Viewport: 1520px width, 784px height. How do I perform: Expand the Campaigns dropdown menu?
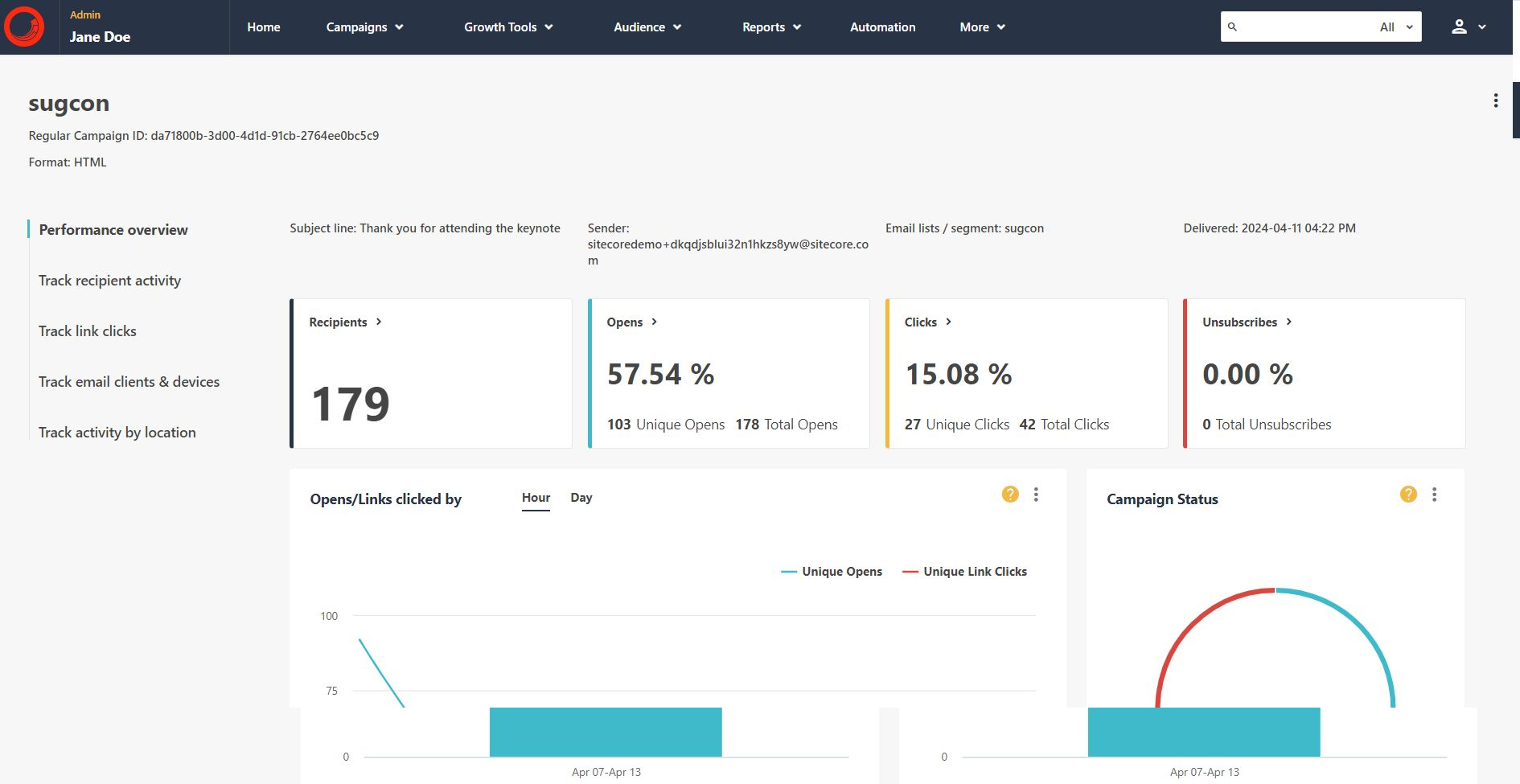[364, 27]
